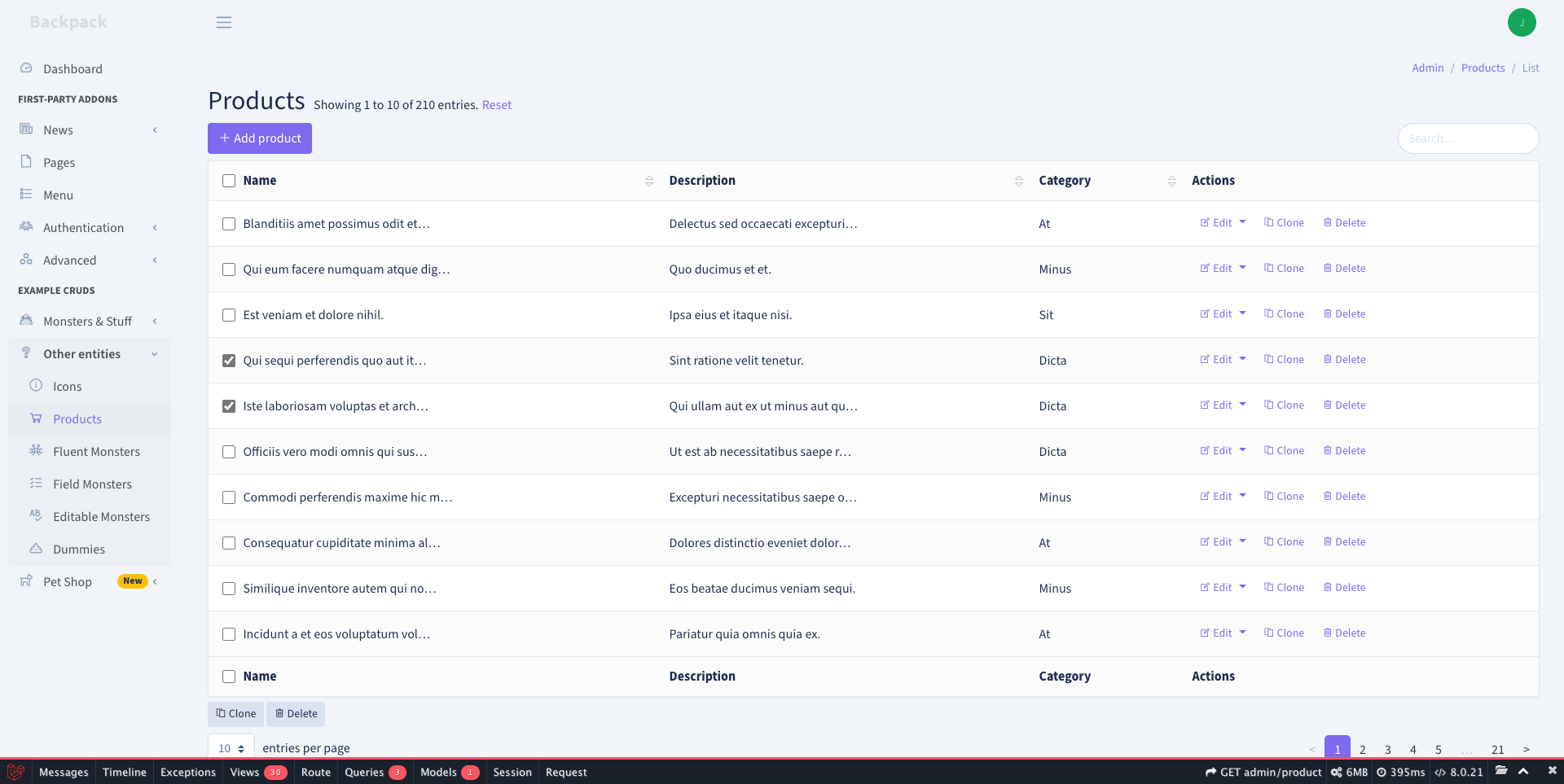This screenshot has width=1564, height=784.
Task: Collapse the Other entities group
Action: coord(90,354)
